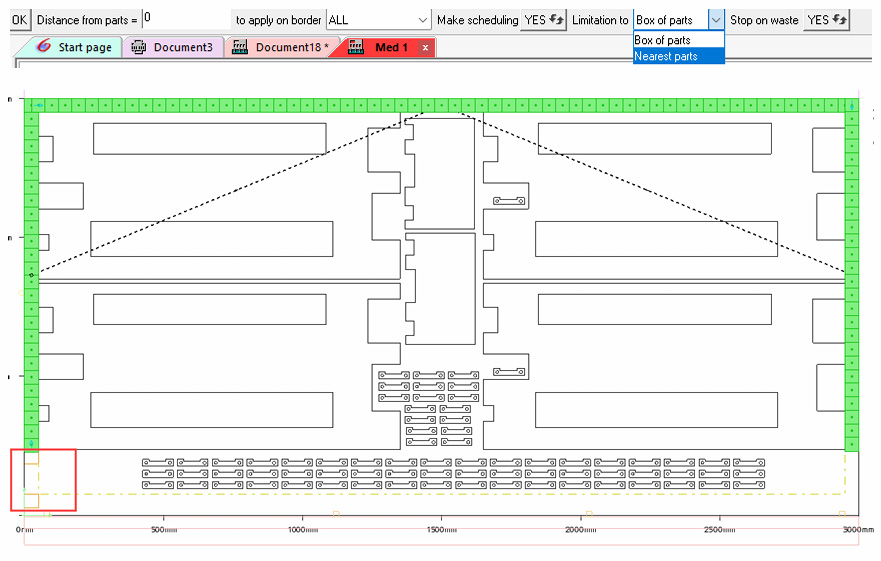Click the Med 1 tab icon
The image size is (881, 561).
click(356, 47)
